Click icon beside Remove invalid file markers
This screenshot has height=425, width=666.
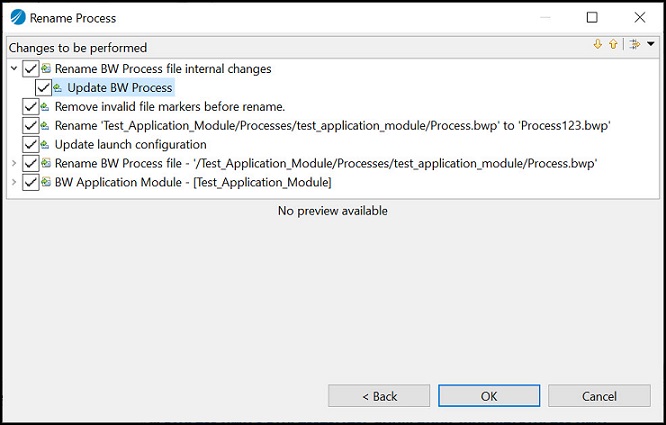(45, 107)
